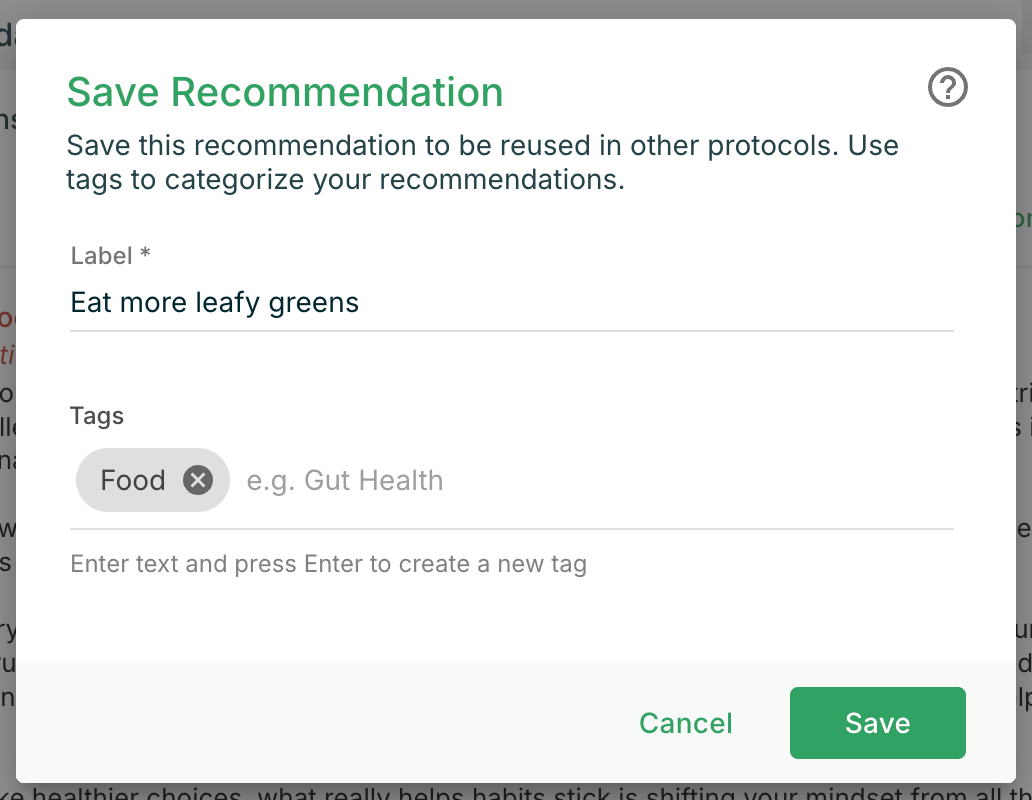Click the dialog description about reusing recommendations
The image size is (1032, 800).
482,162
